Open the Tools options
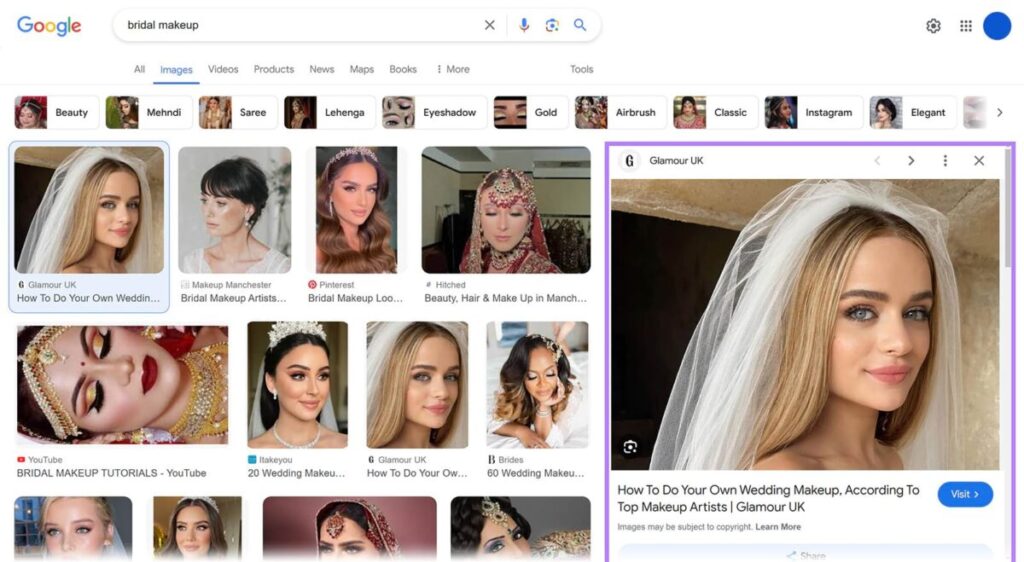Screen dimensions: 1024x562 coord(581,69)
